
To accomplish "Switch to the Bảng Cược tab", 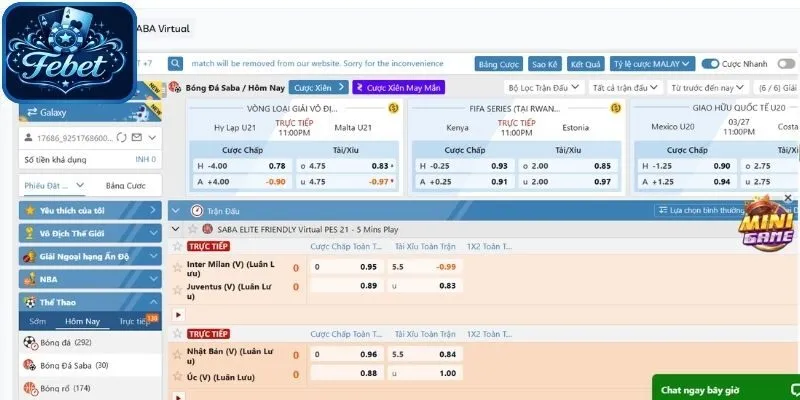I will pos(125,185).
